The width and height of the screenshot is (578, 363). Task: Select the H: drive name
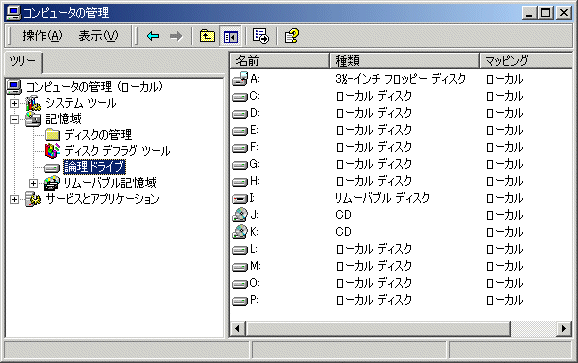255,181
